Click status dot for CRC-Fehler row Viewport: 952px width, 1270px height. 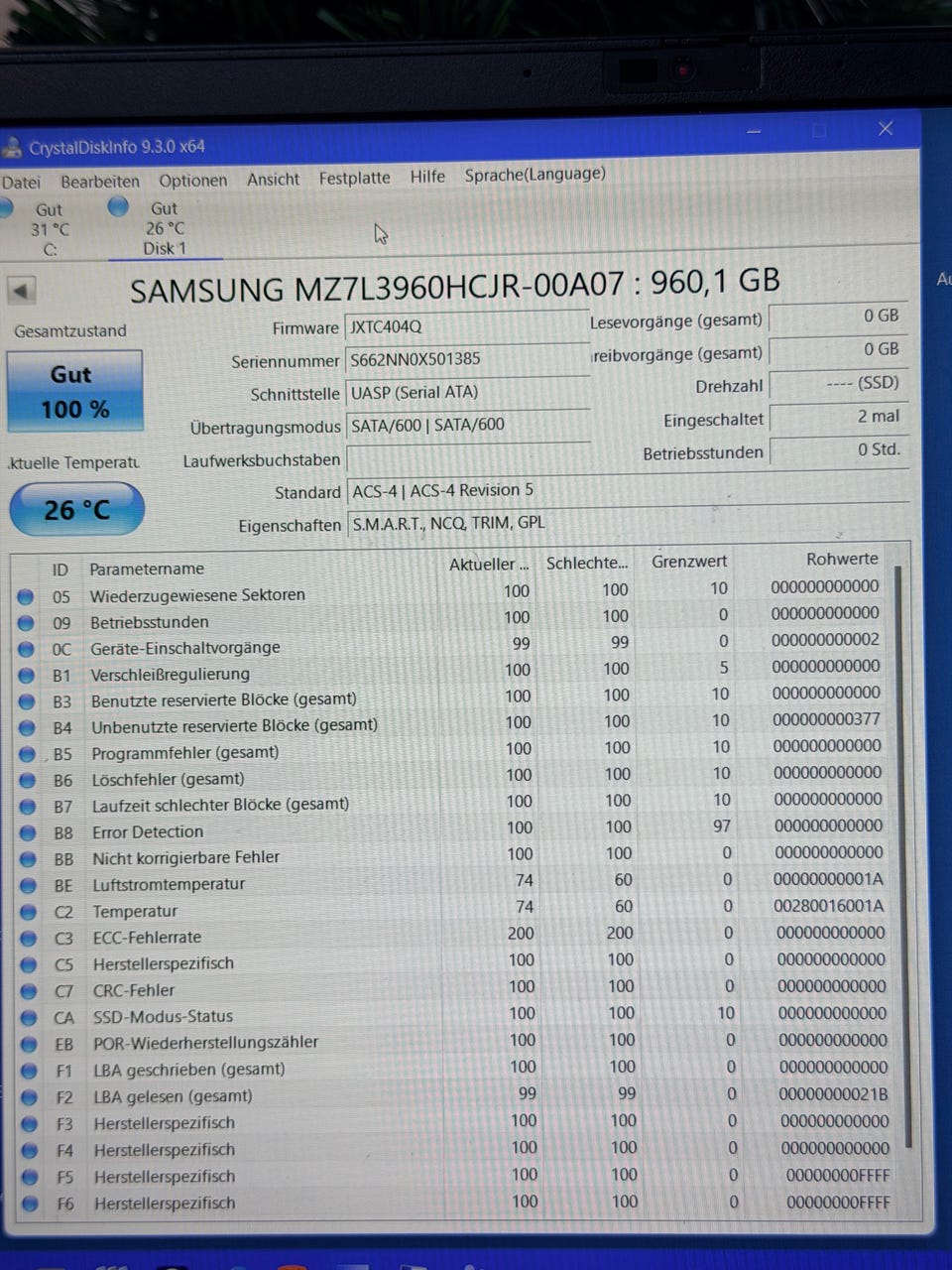pyautogui.click(x=29, y=990)
